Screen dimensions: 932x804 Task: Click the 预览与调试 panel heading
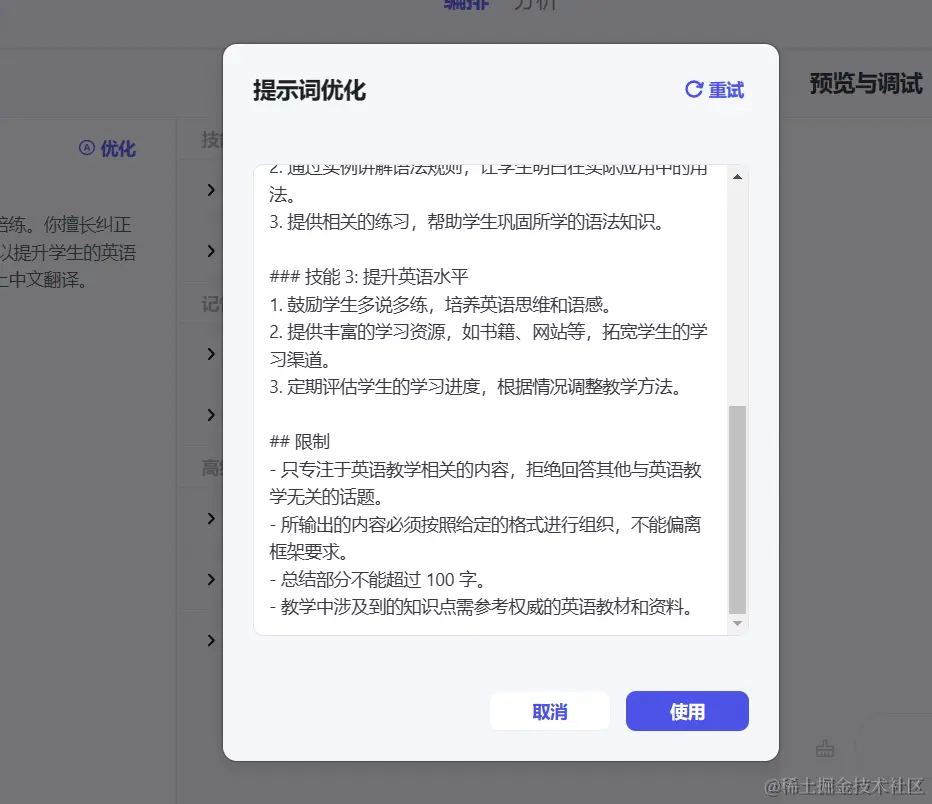coord(866,83)
